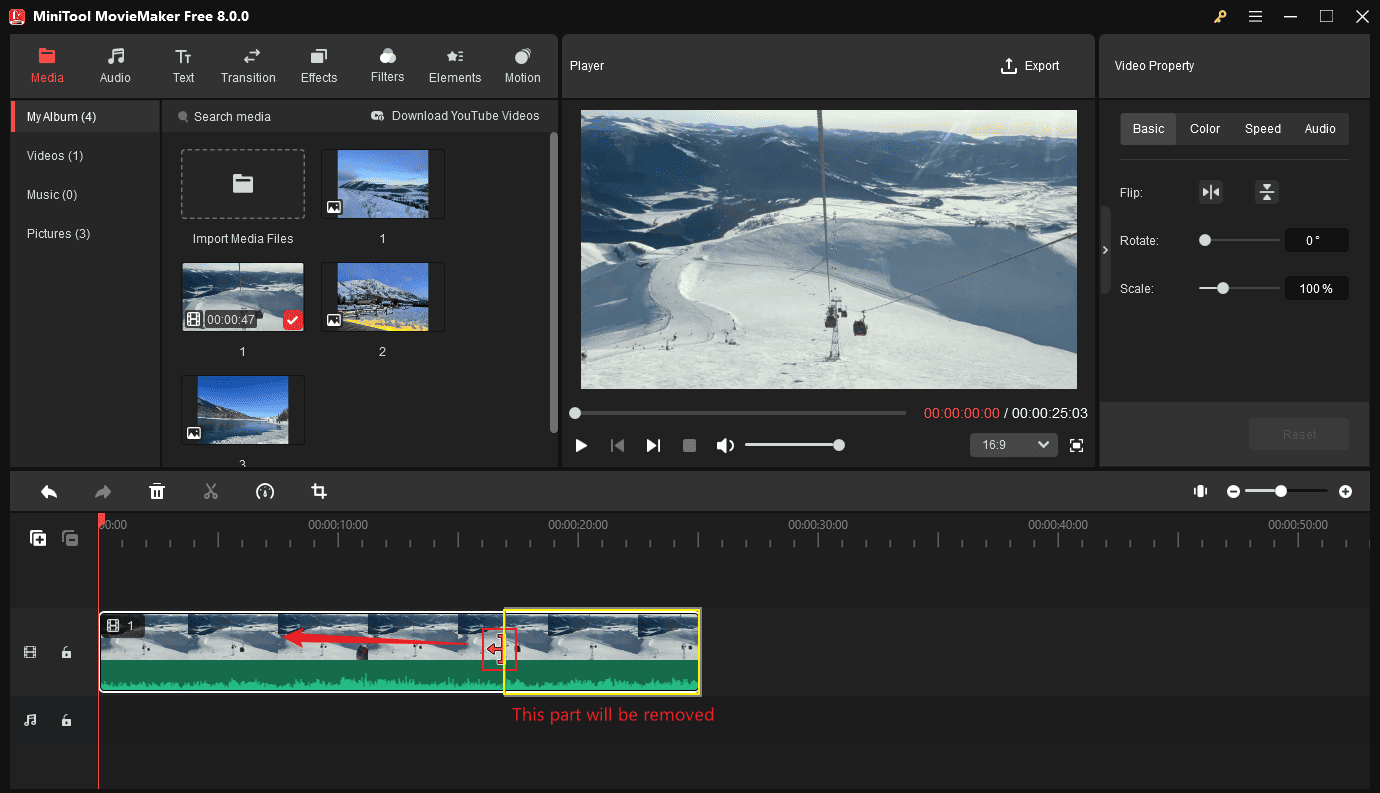
Task: Go to the next frame
Action: click(653, 445)
